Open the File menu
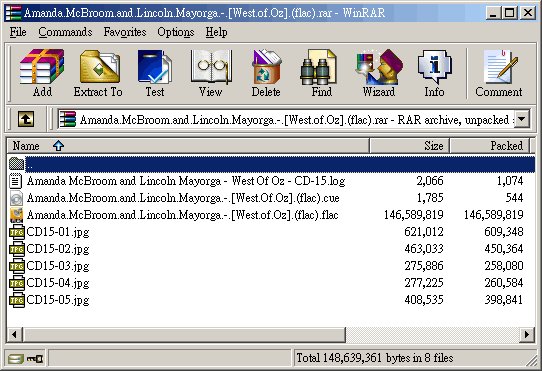The width and height of the screenshot is (542, 371). coord(18,32)
